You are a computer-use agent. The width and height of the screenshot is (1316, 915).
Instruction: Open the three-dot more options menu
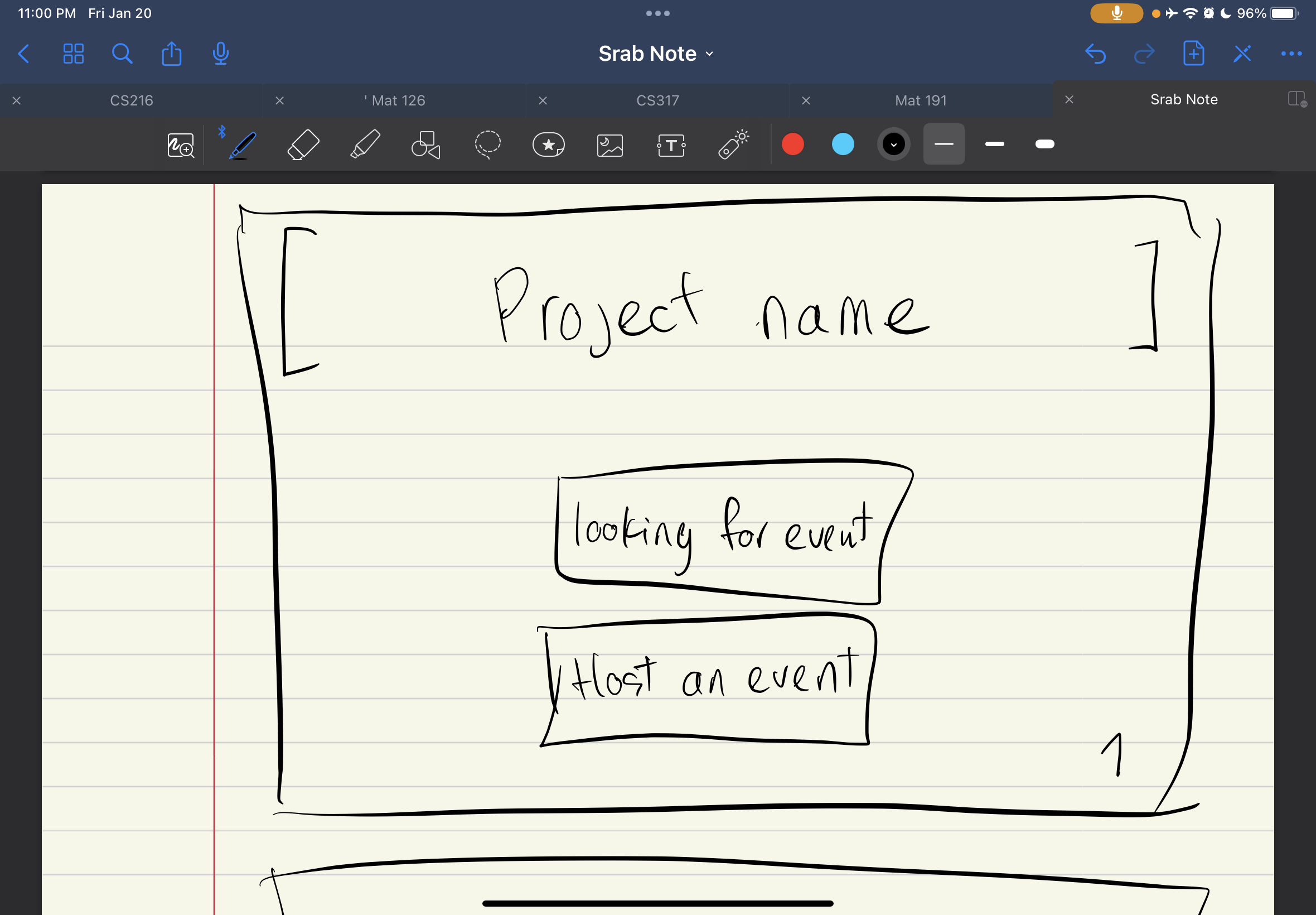click(x=1291, y=54)
